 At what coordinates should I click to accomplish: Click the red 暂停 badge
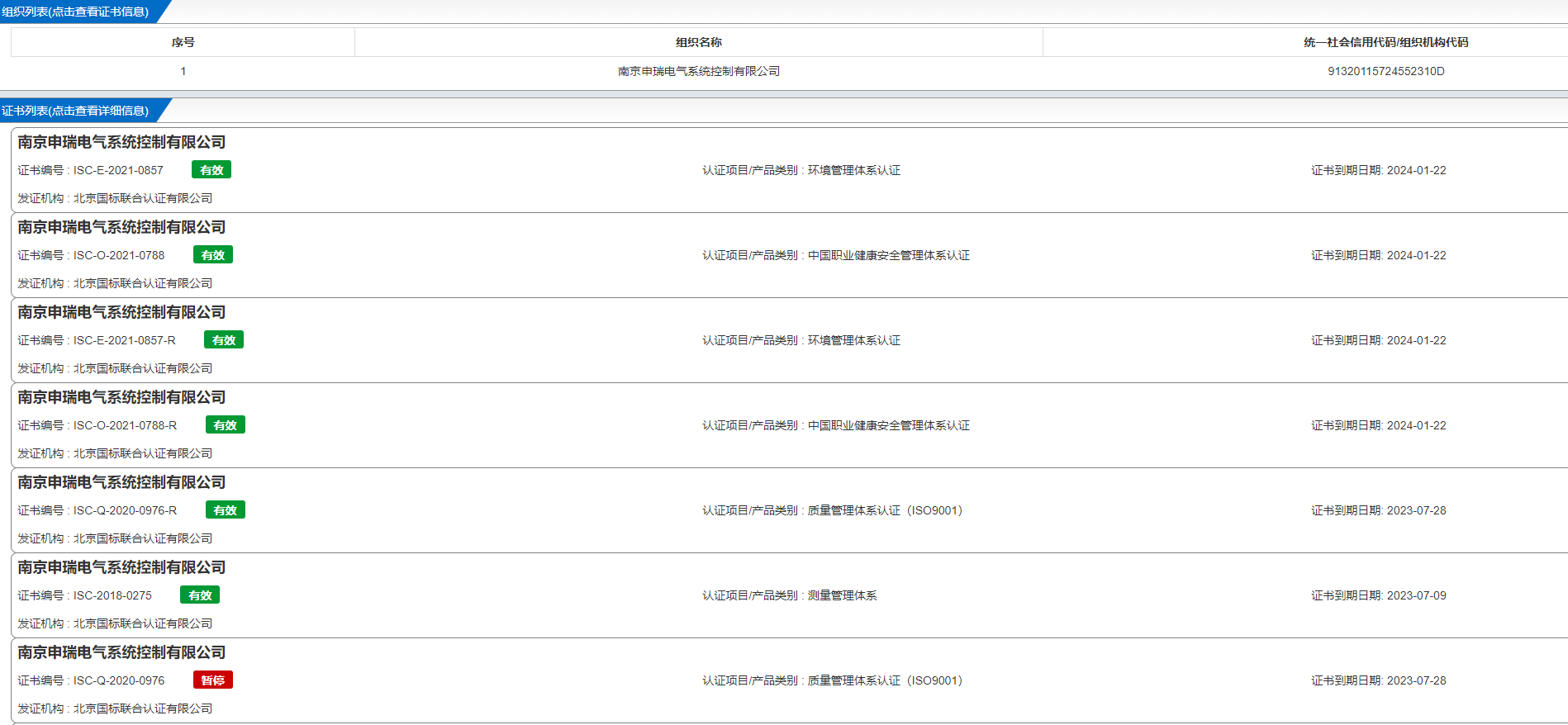pyautogui.click(x=213, y=680)
